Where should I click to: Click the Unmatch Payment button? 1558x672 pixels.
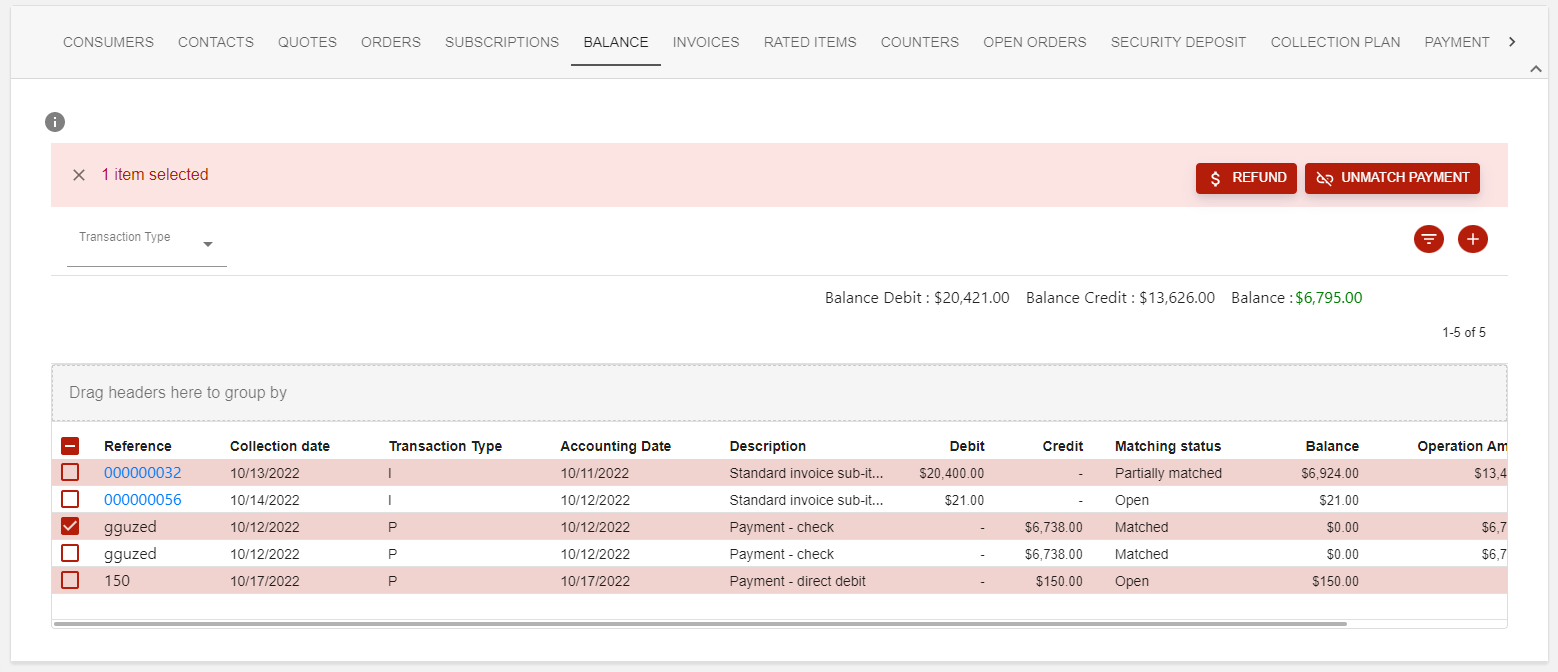pos(1392,178)
